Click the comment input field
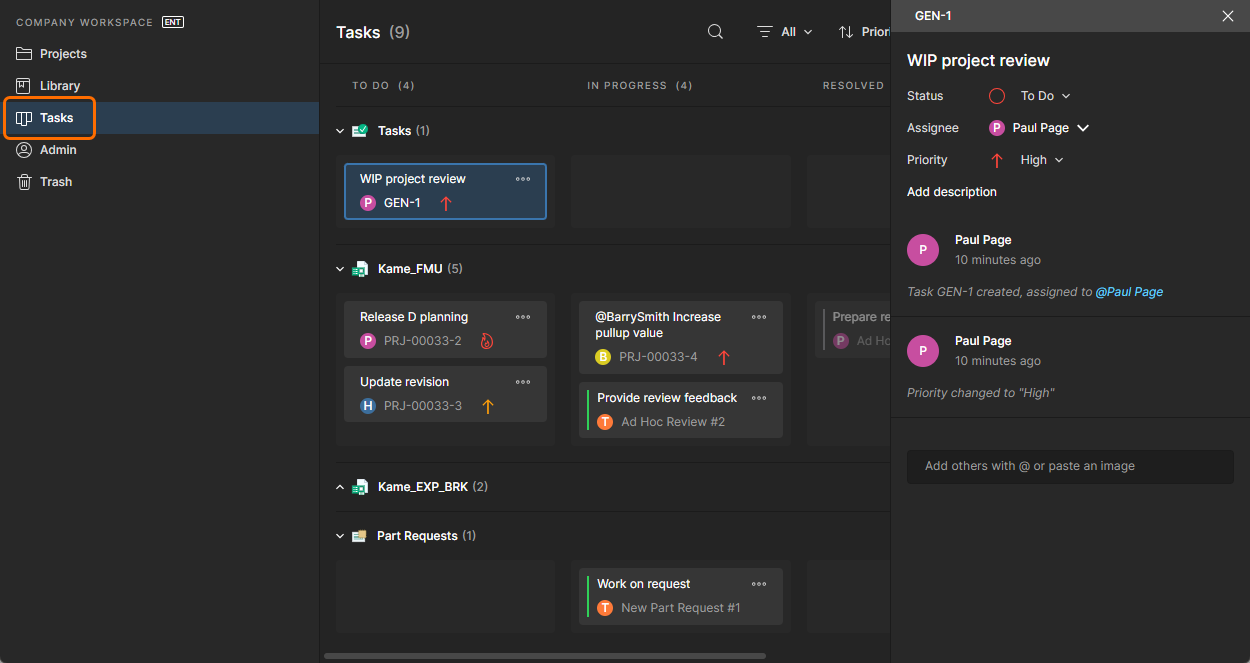Screen dimensions: 1250x663 (x=1070, y=466)
